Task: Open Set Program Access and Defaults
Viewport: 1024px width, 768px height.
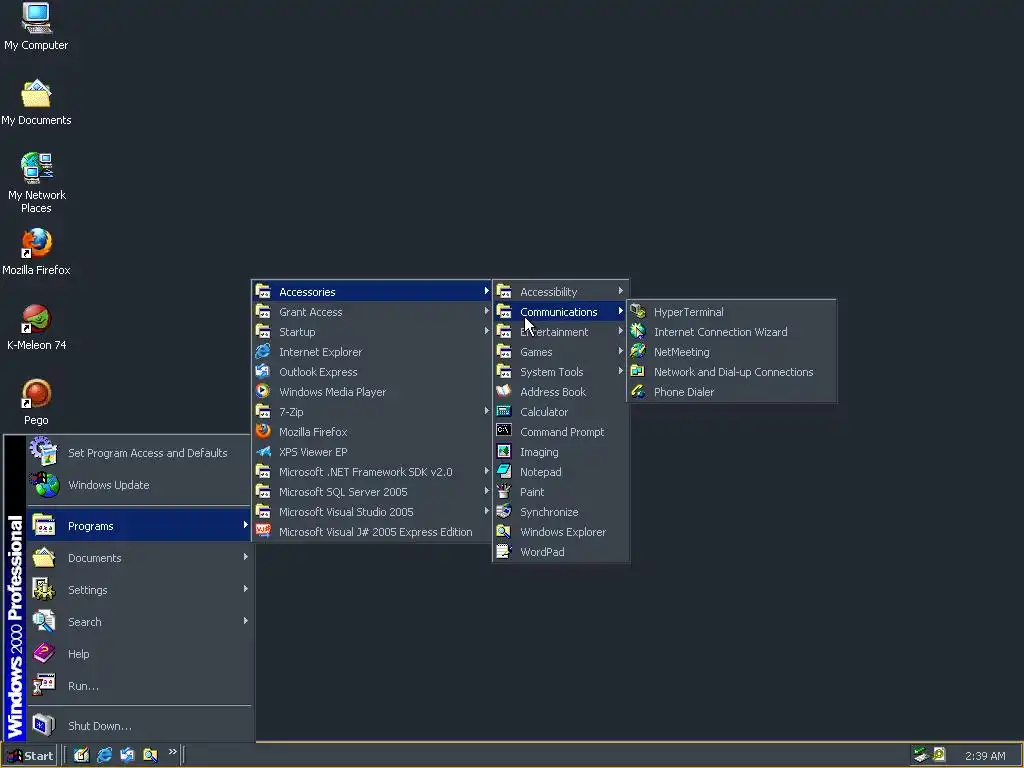Action: 139,453
